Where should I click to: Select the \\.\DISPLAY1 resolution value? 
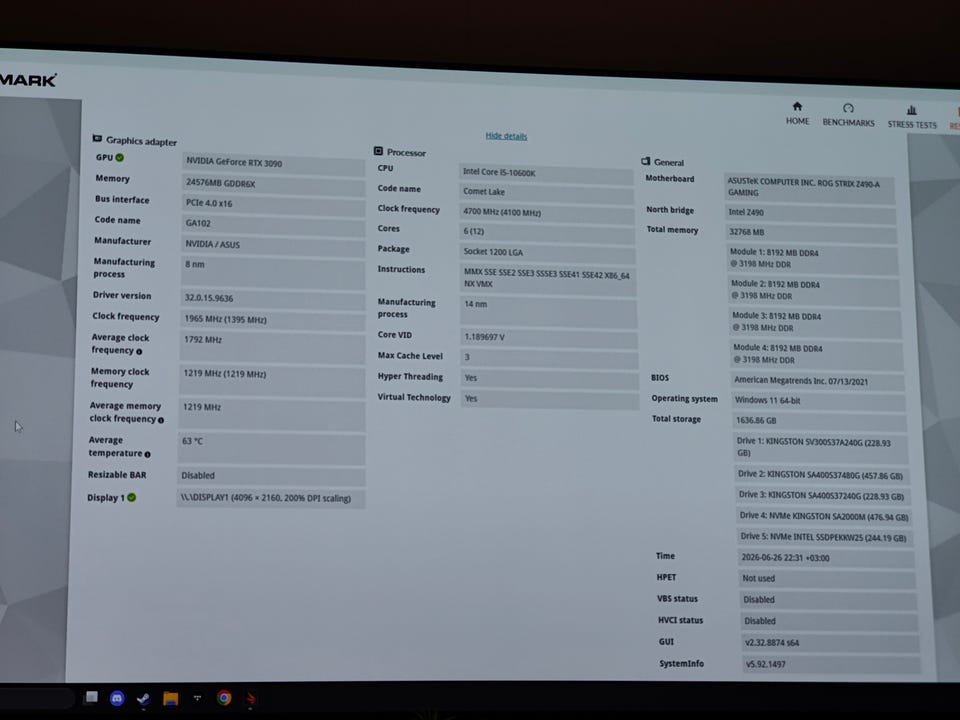271,498
